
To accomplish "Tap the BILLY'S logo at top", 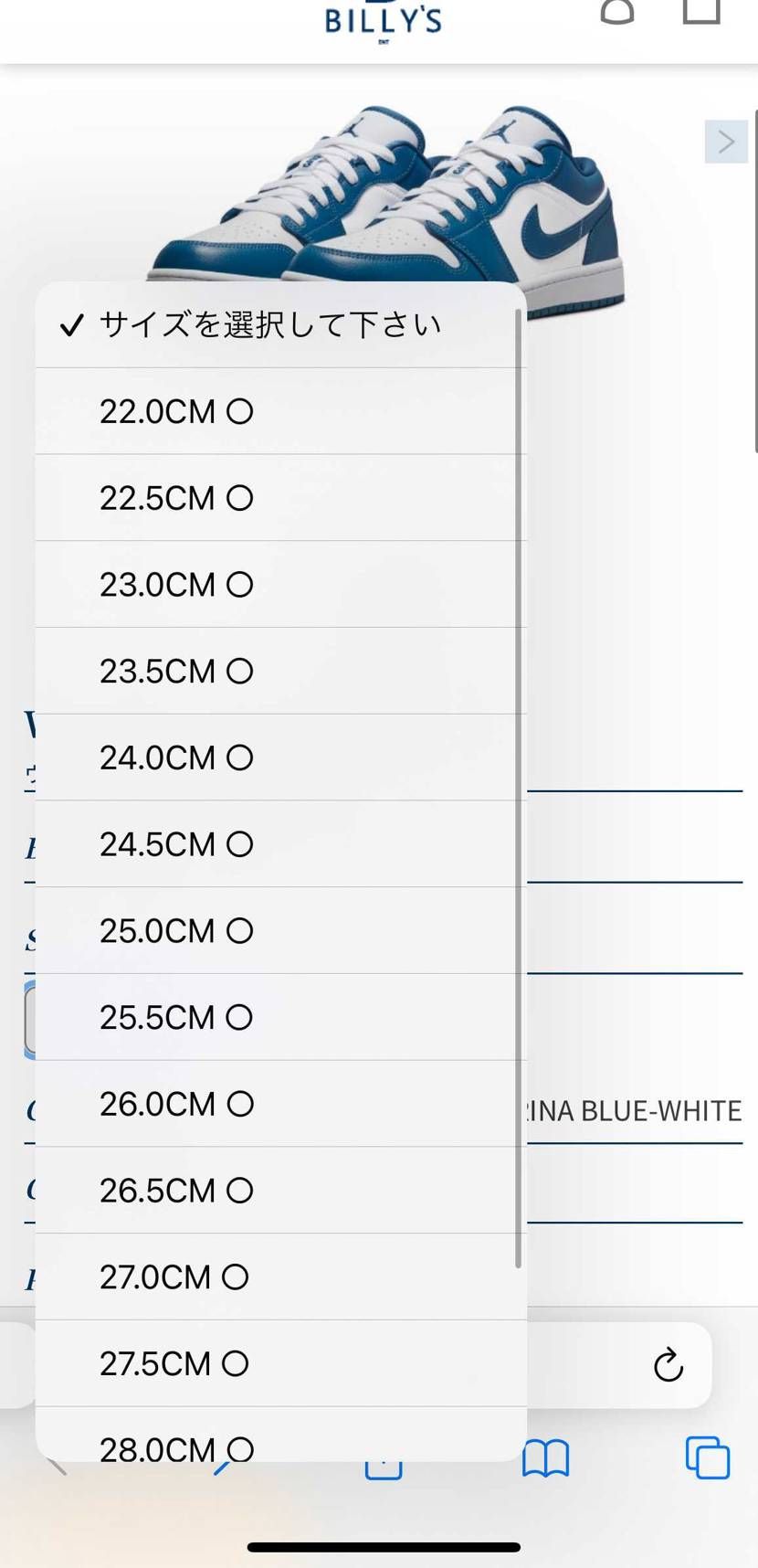I will (x=383, y=21).
